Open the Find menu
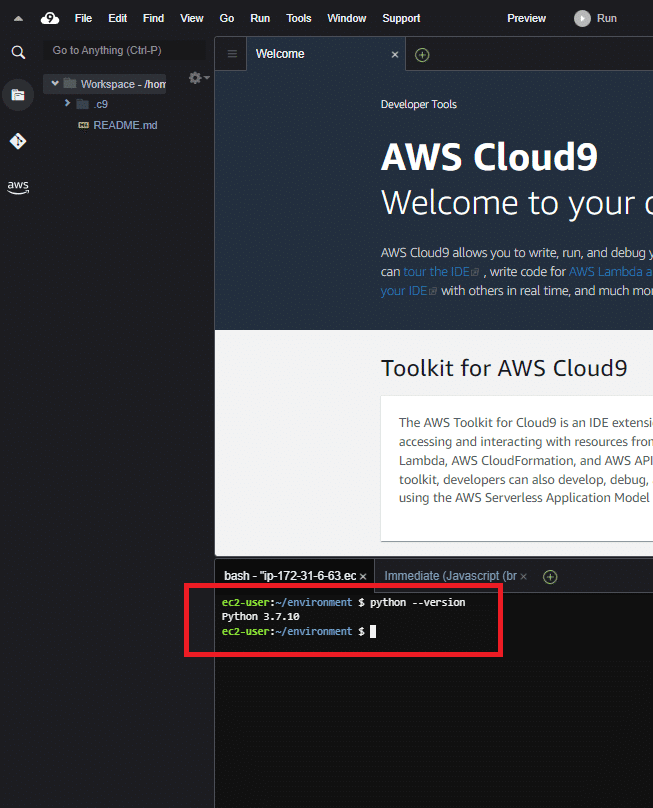The image size is (653, 808). (153, 19)
